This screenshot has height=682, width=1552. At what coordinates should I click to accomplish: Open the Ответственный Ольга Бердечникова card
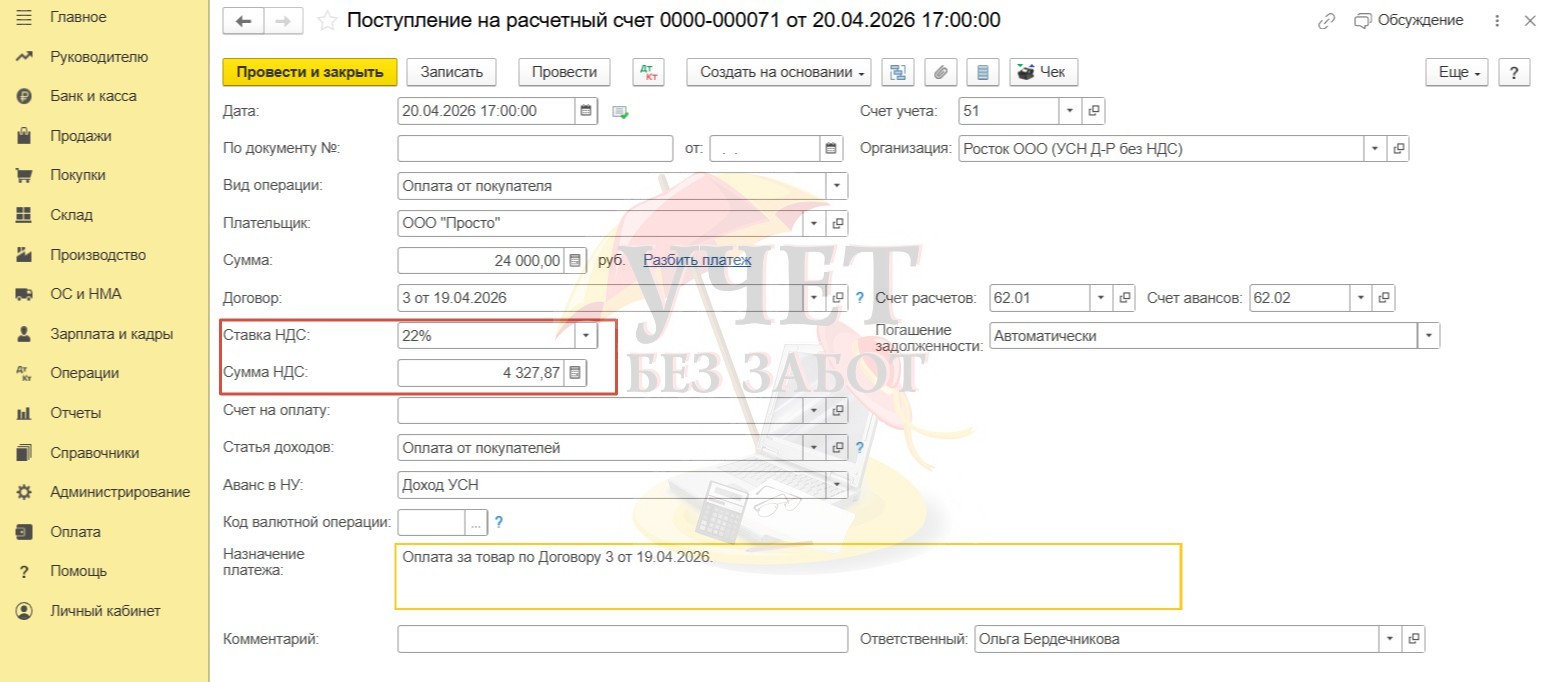point(1413,639)
